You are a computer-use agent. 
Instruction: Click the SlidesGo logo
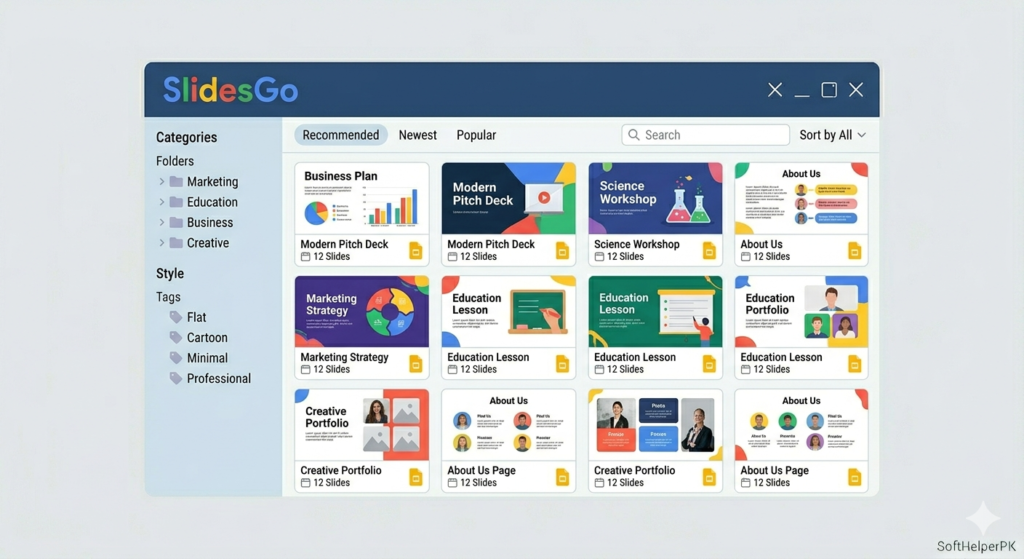click(231, 89)
